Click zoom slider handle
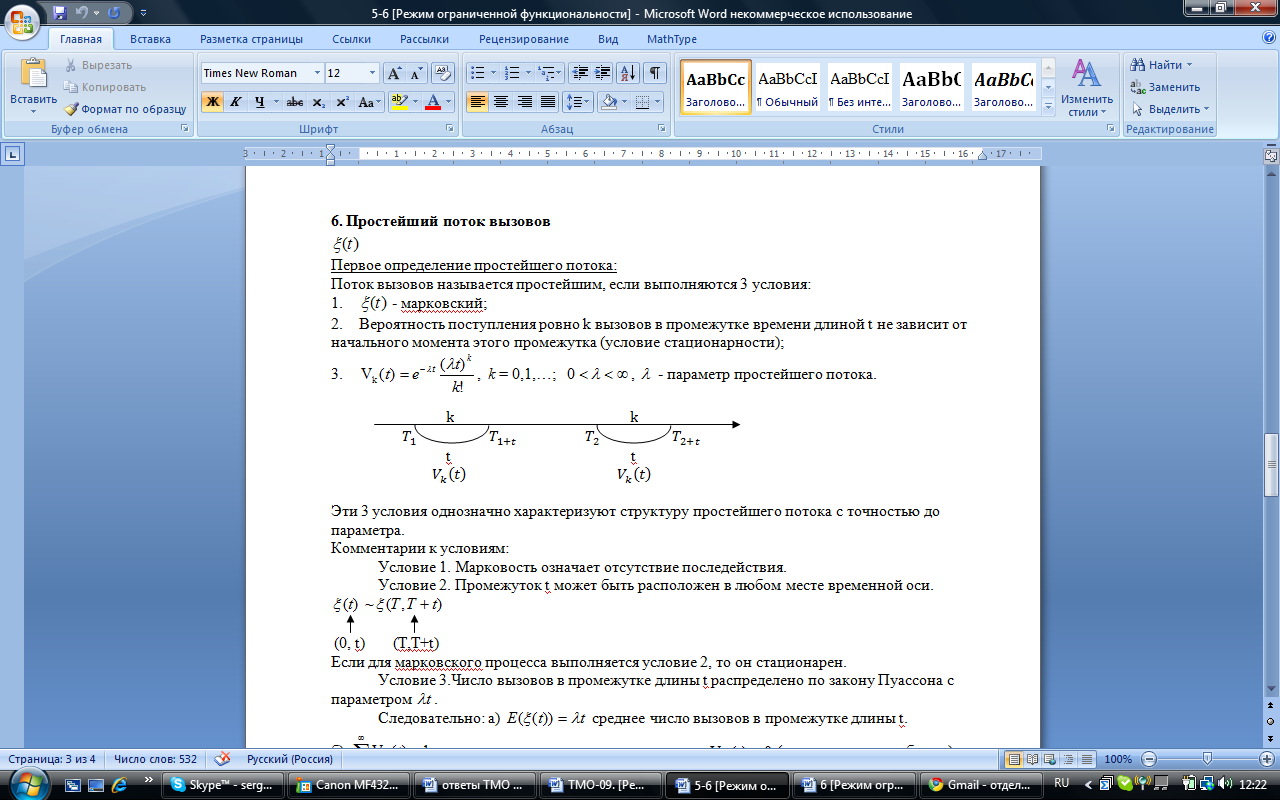Screen dimensions: 1280x800 (1207, 759)
